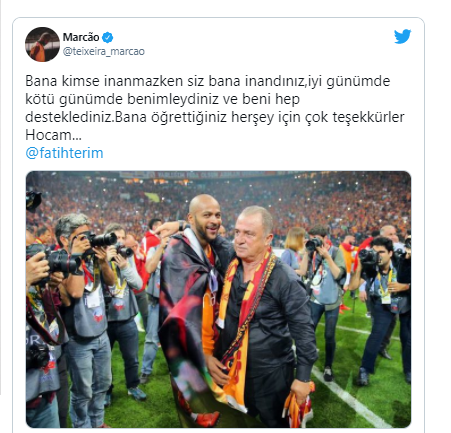Click the blonde woman photographer behind the coach
This screenshot has width=451, height=433.
[x=293, y=247]
